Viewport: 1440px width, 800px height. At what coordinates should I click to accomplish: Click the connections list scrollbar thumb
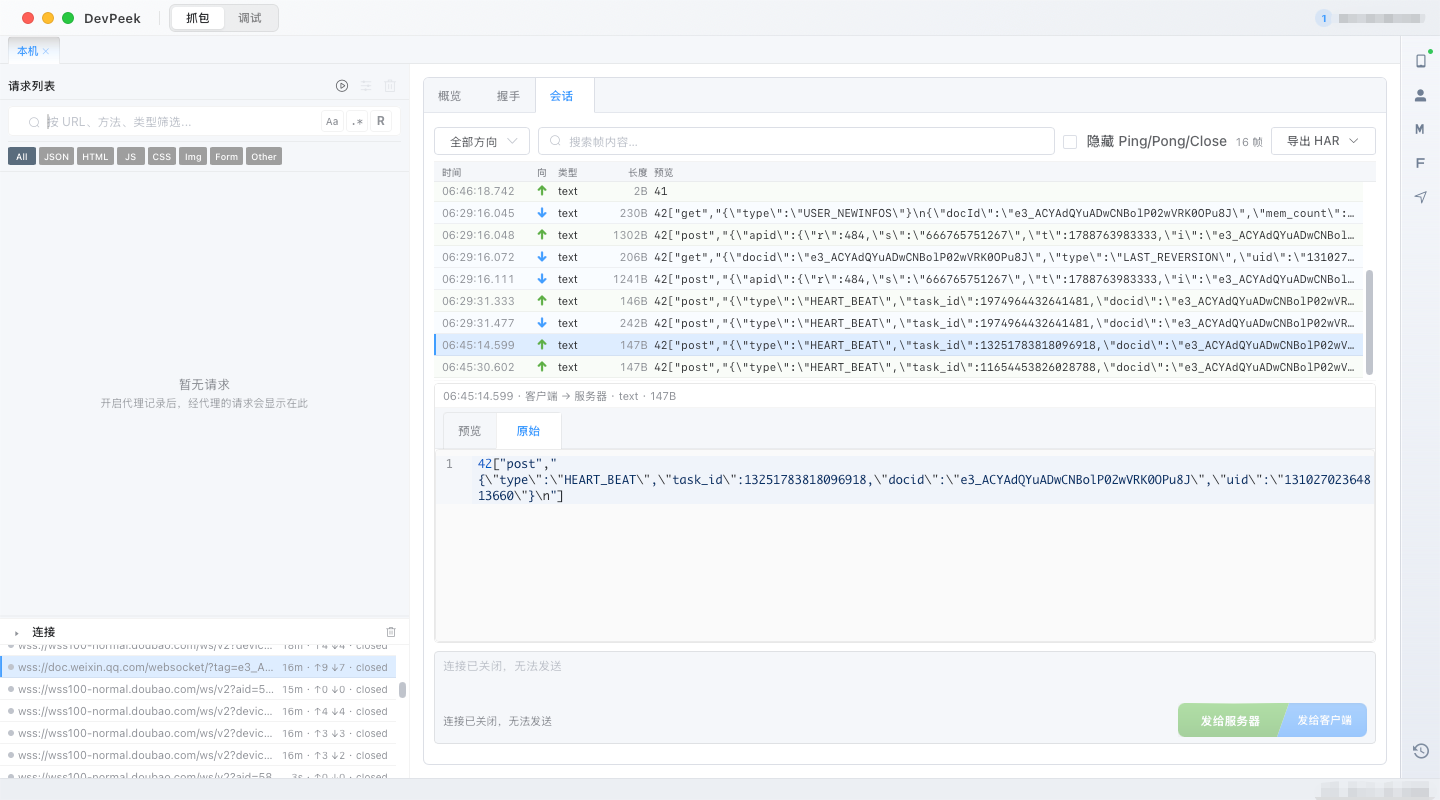click(x=402, y=690)
